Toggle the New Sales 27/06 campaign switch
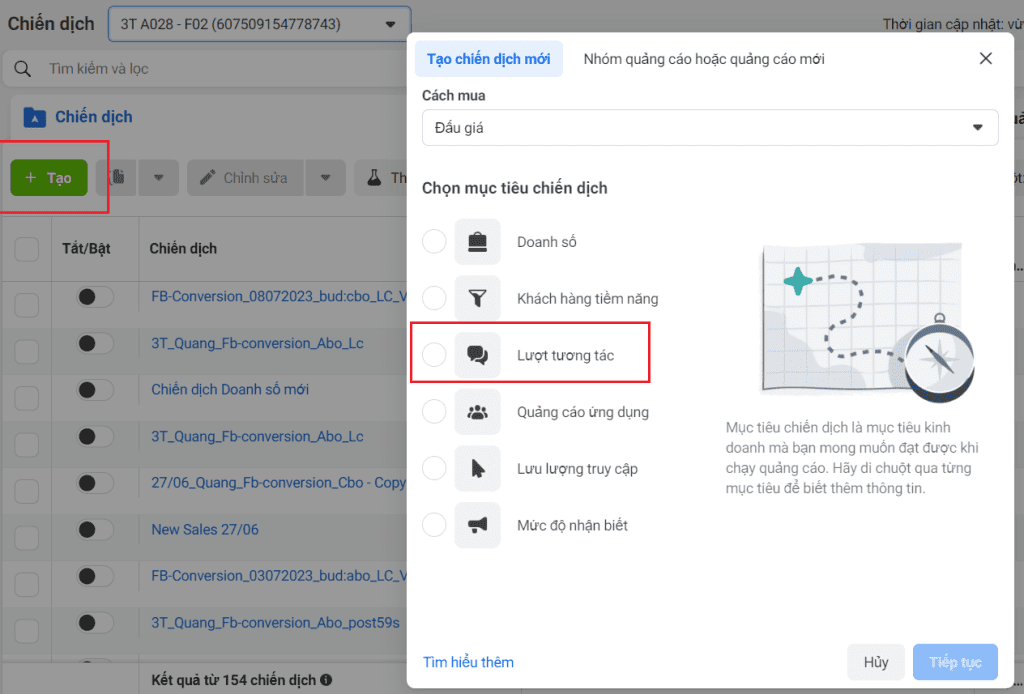The image size is (1024, 694). click(x=95, y=529)
